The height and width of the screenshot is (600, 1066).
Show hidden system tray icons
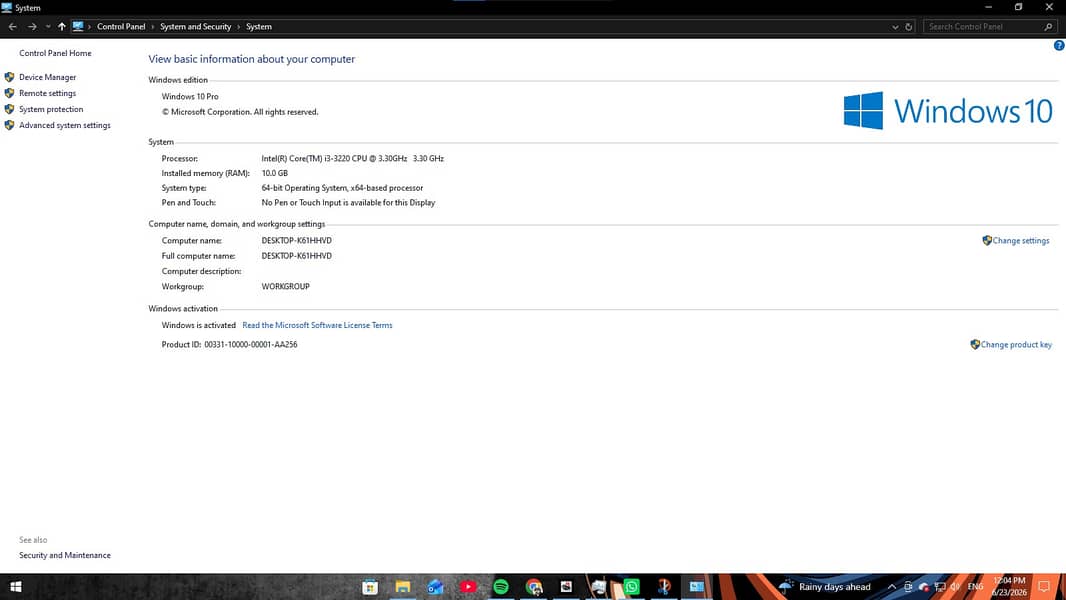point(892,587)
